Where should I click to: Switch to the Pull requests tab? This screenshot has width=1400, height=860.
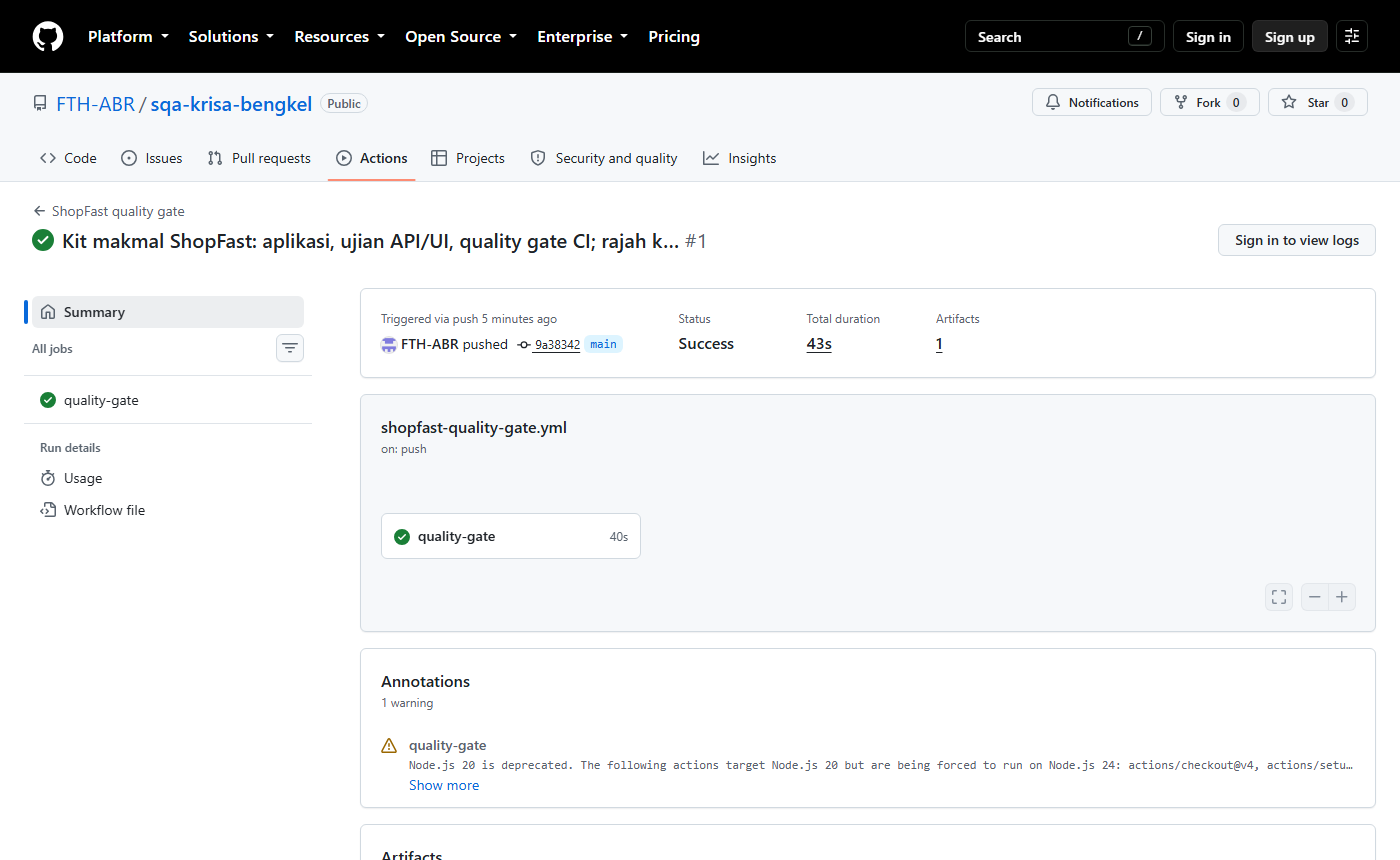[259, 158]
